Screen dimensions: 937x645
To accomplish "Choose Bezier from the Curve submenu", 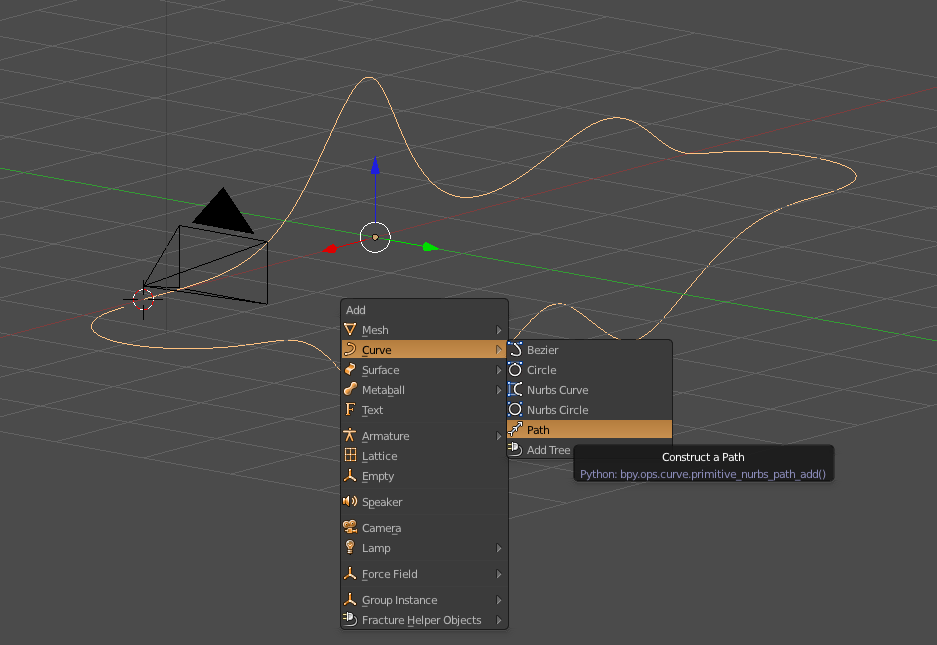I will [x=589, y=350].
